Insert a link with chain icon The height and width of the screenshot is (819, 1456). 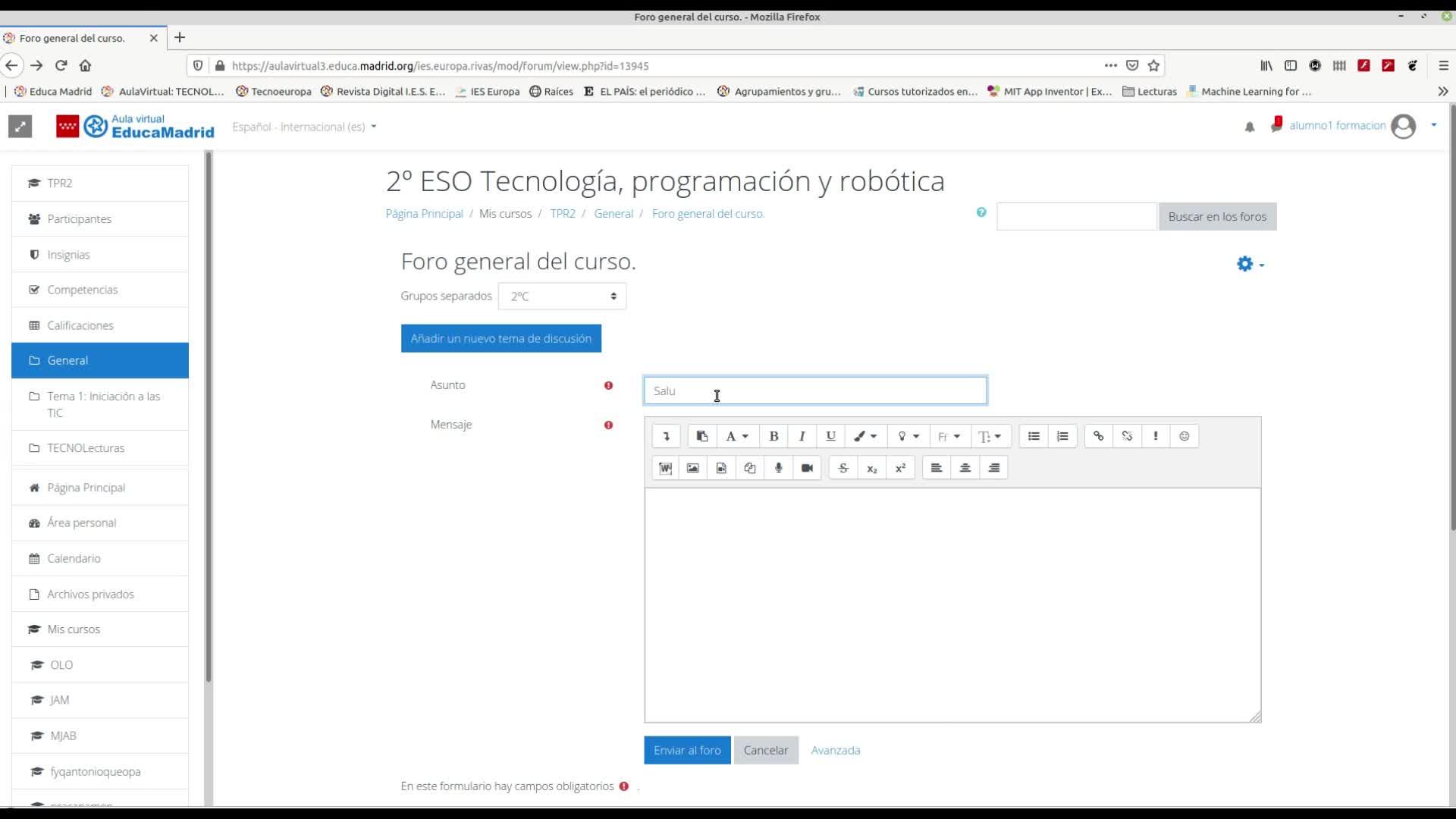pos(1098,436)
